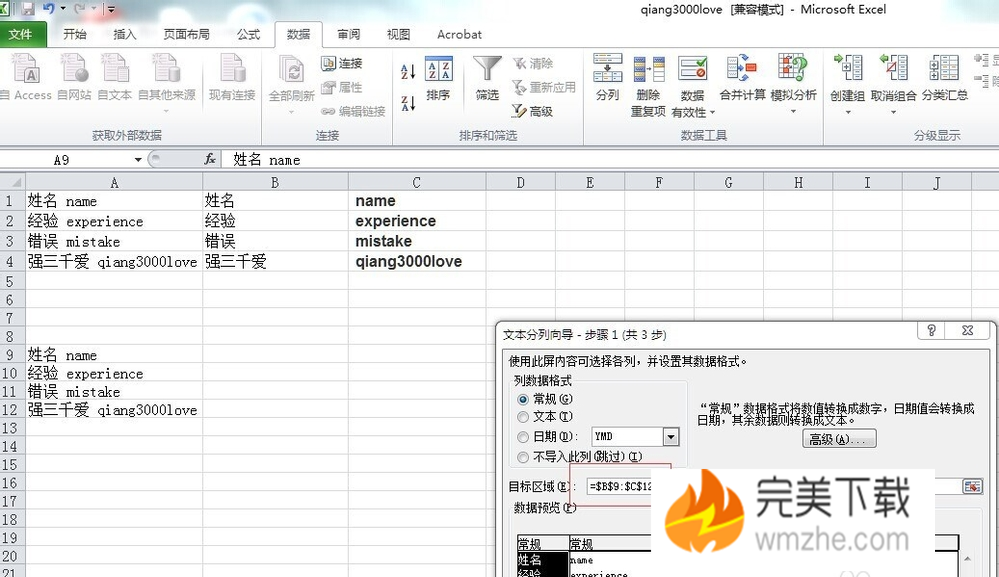The width and height of the screenshot is (999, 577).
Task: Click Edit Links (编辑链接)
Action: 354,111
